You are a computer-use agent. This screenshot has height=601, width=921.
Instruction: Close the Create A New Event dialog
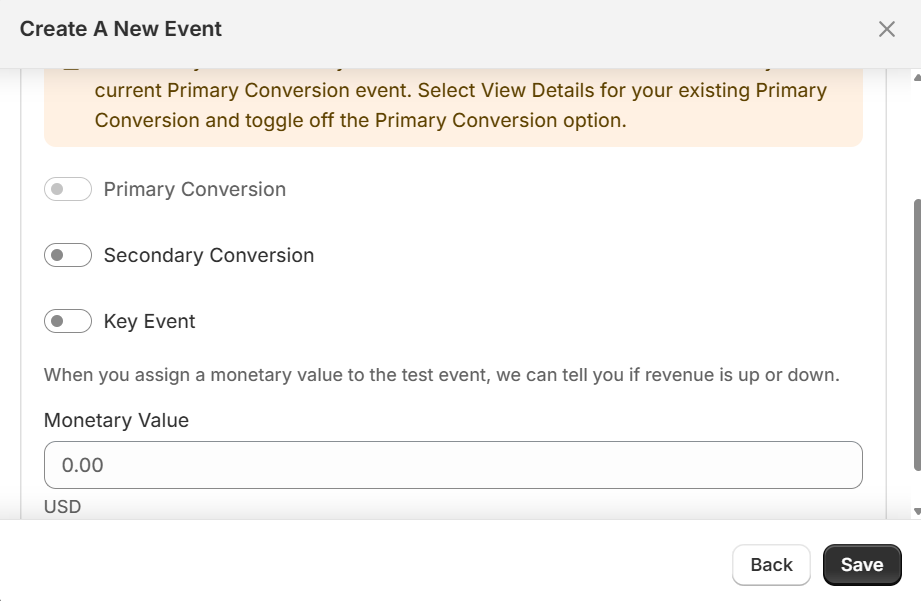[886, 29]
